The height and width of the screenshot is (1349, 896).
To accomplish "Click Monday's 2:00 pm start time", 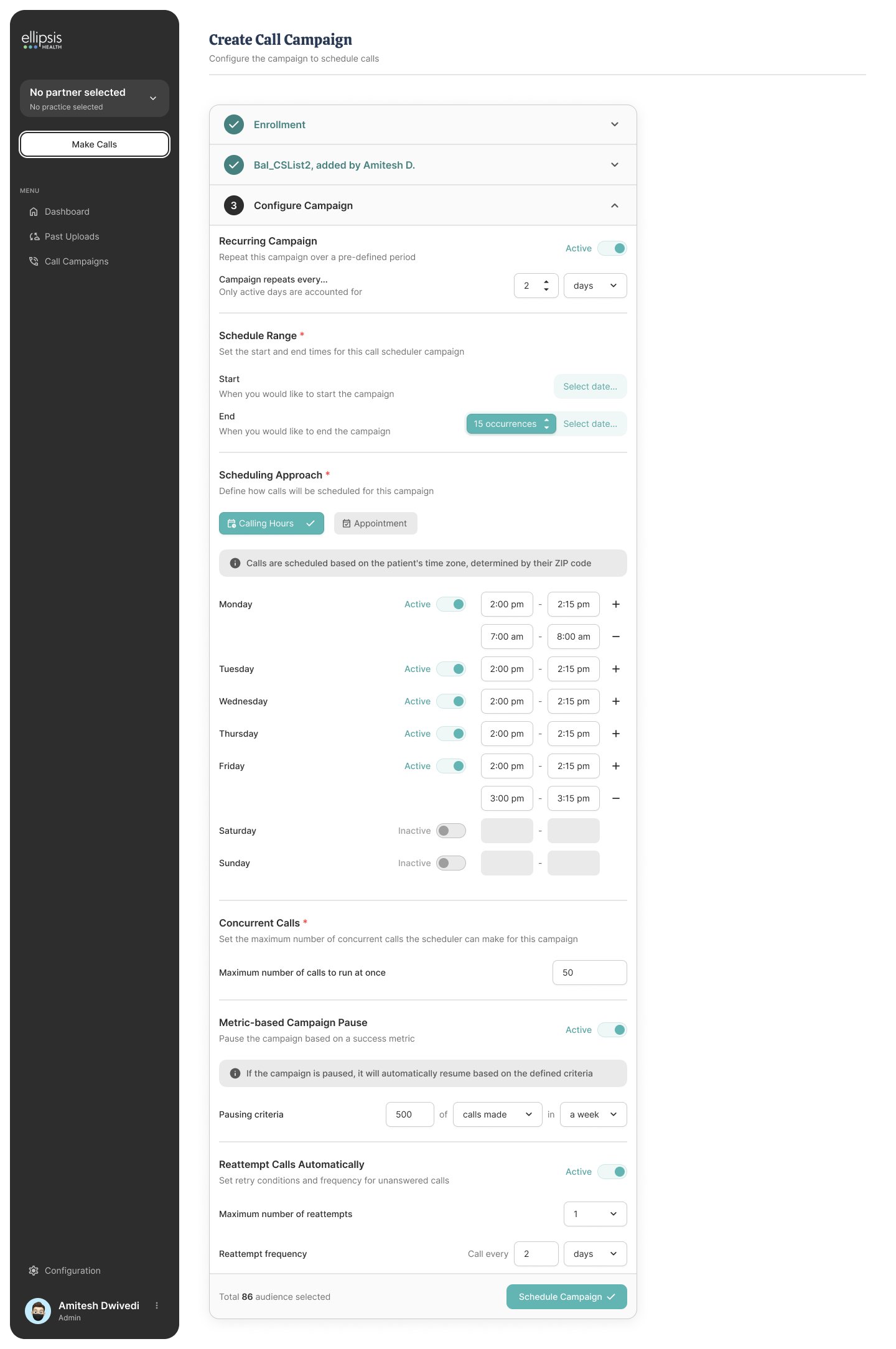I will pyautogui.click(x=507, y=604).
